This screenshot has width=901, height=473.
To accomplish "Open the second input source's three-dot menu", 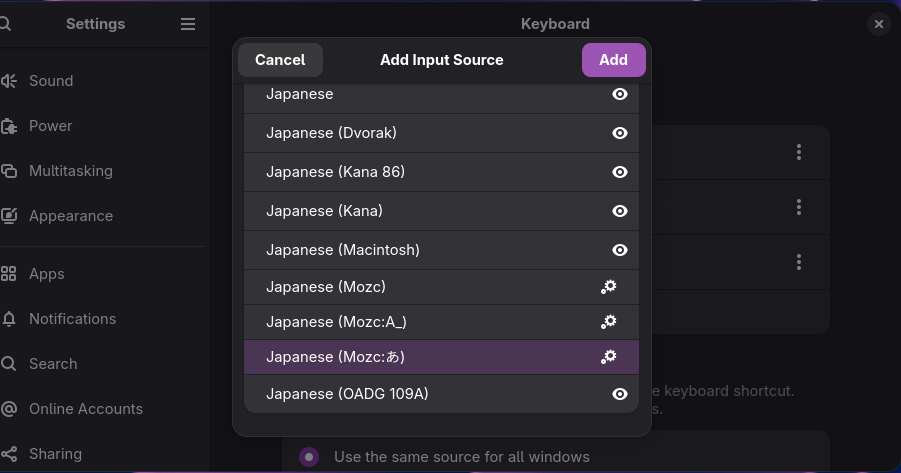I will (798, 207).
